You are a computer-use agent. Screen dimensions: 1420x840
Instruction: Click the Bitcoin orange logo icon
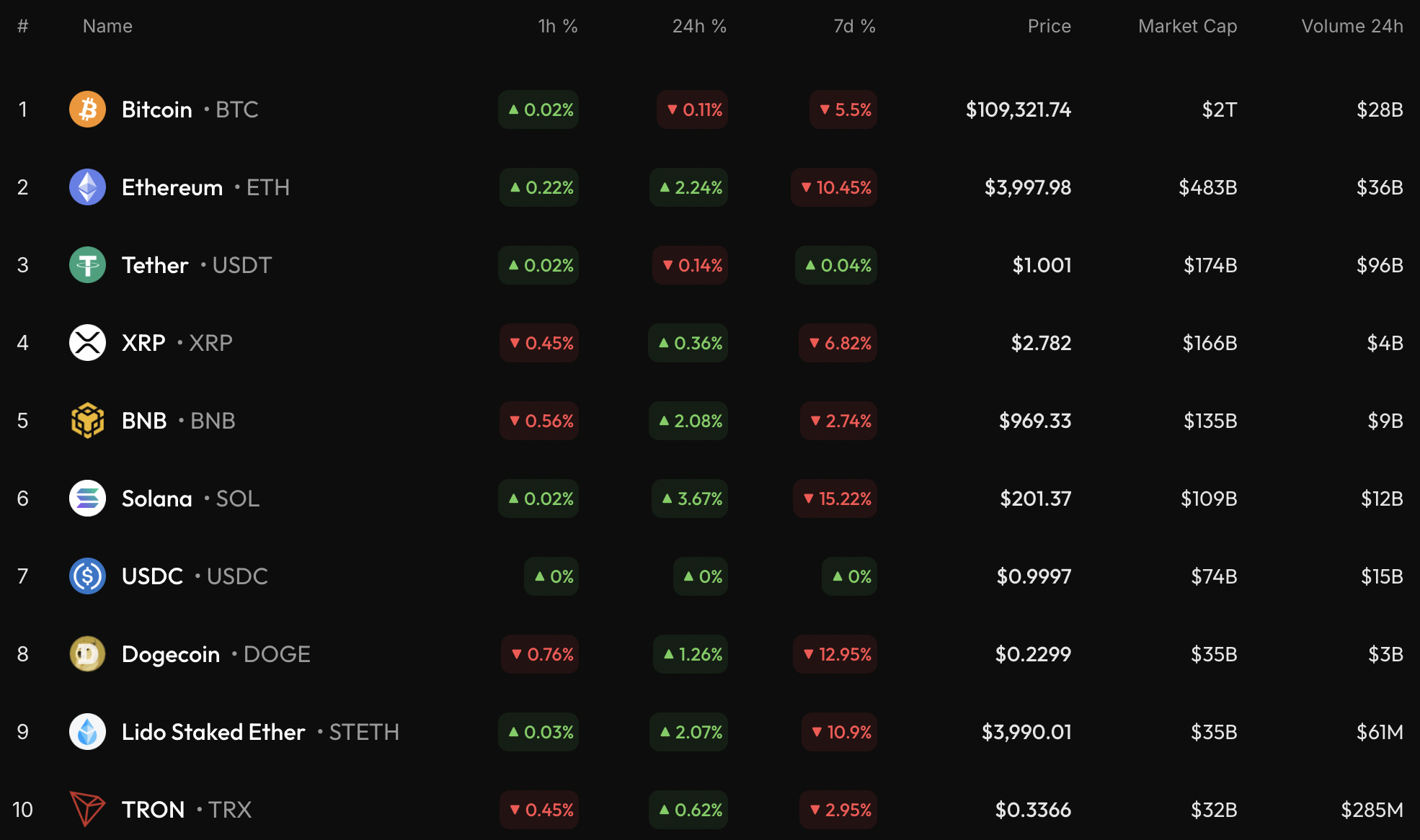point(87,110)
